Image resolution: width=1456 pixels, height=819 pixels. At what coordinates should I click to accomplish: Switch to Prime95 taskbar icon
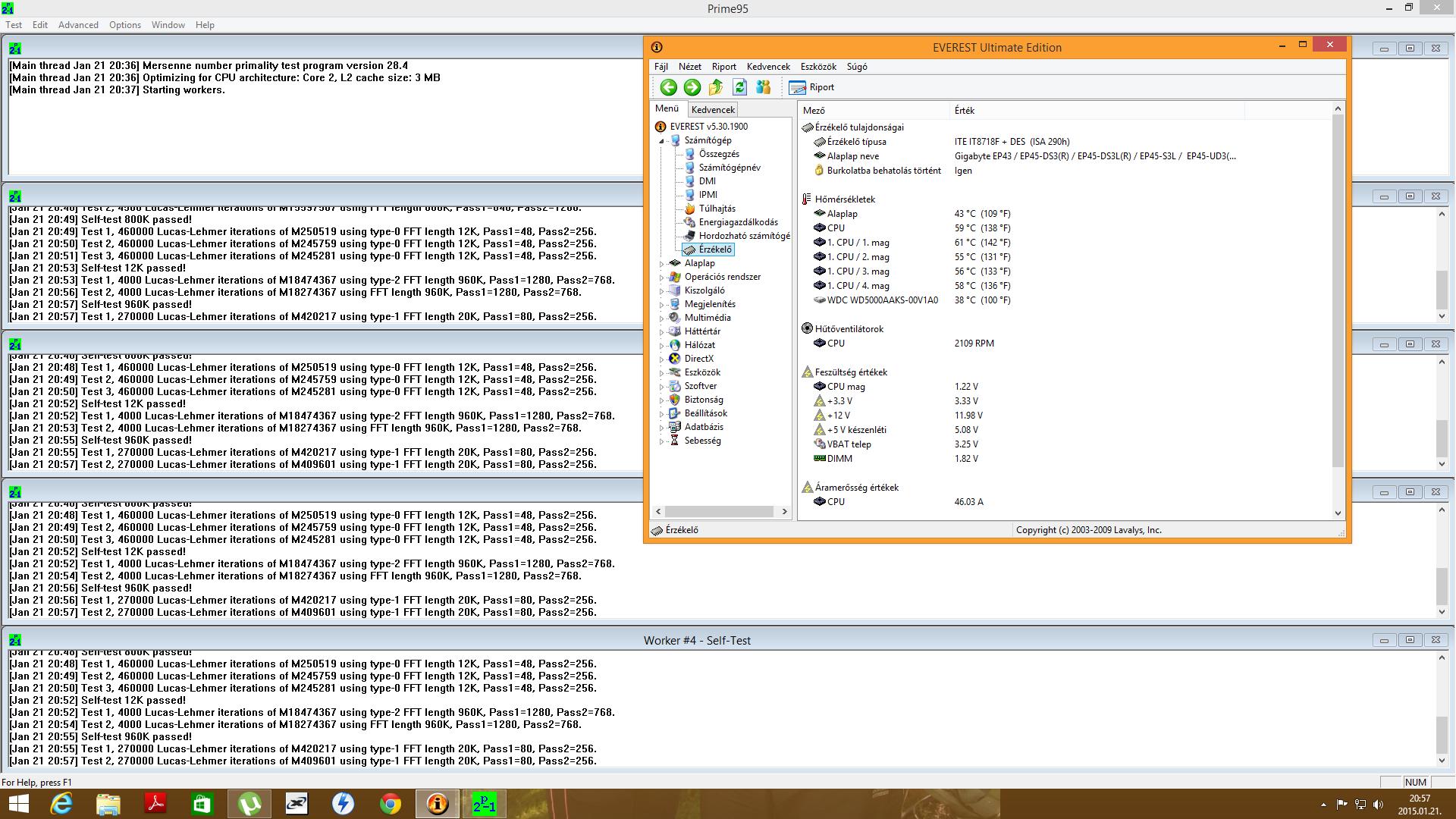(485, 804)
